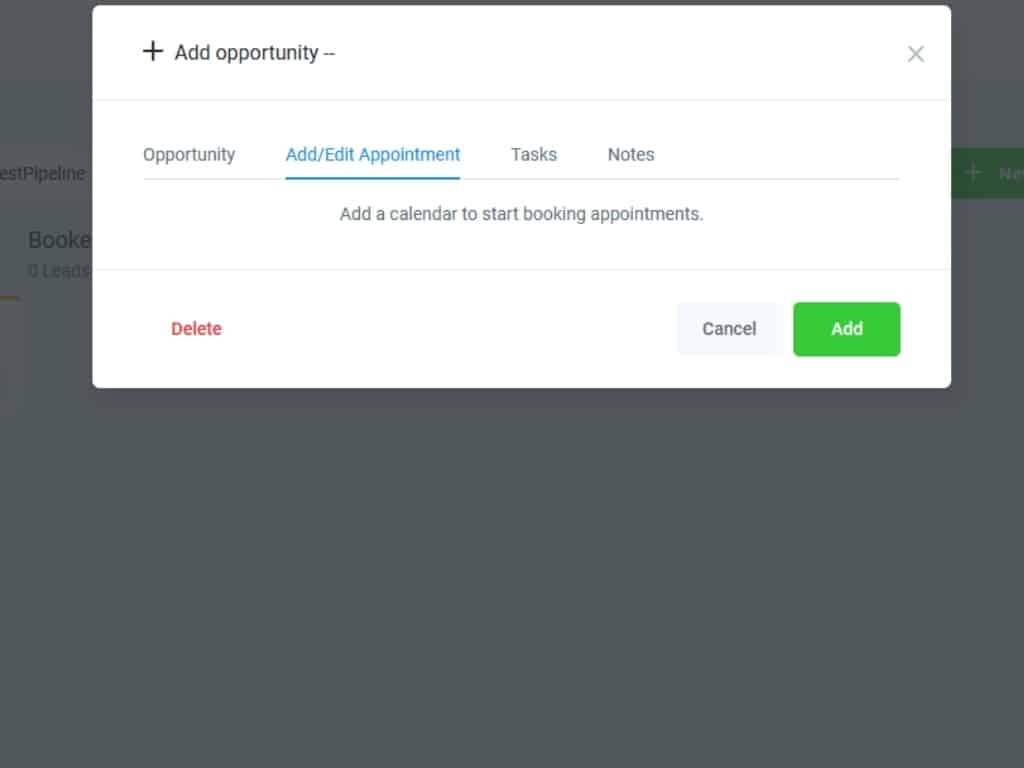
Task: Select the Add/Edit Appointment tab
Action: click(373, 155)
